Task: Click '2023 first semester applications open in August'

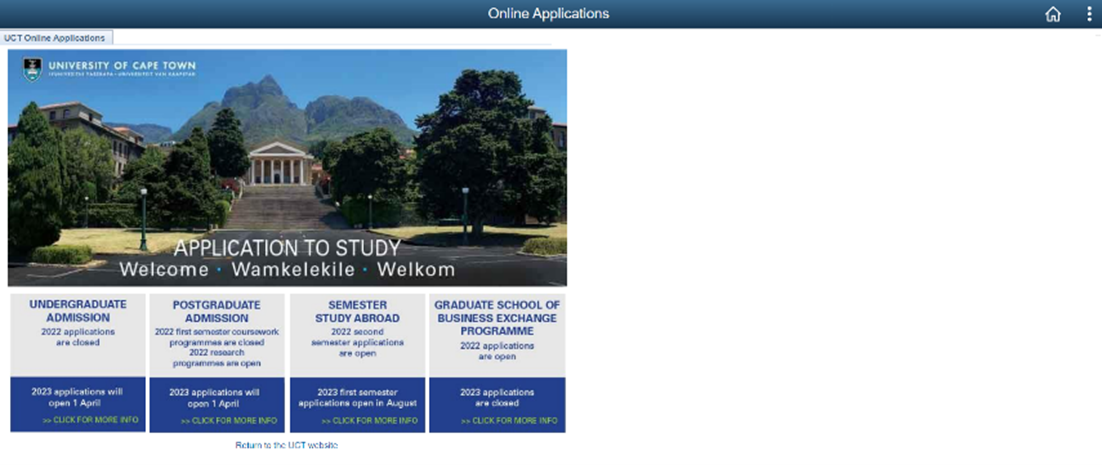Action: [357, 398]
